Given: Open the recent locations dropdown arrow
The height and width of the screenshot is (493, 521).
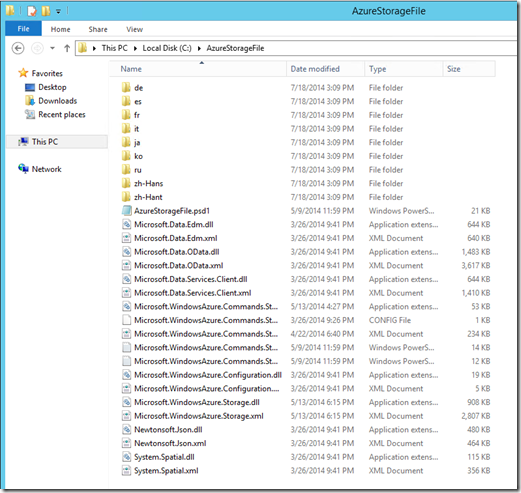Looking at the screenshot, I should (52, 48).
